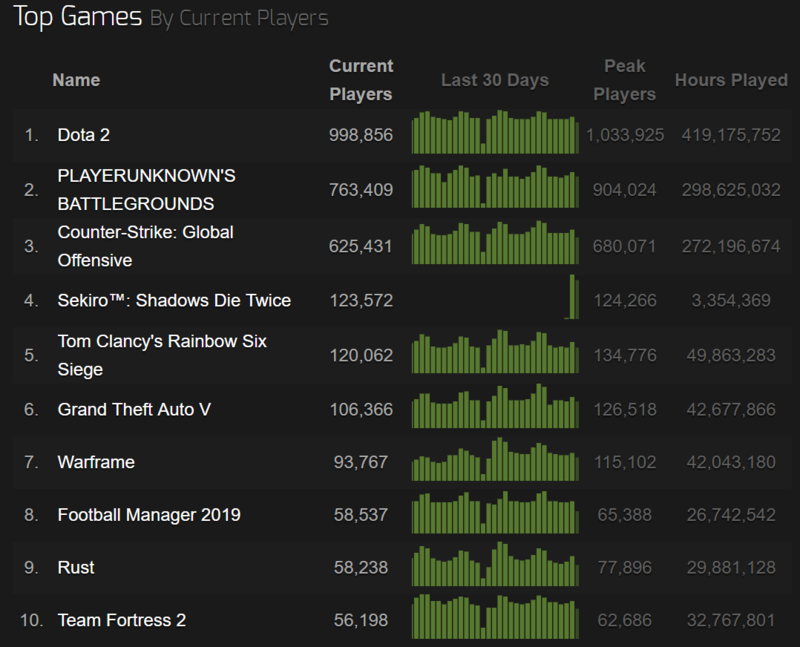Click peak players value 62,686
The width and height of the screenshot is (800, 647).
pos(624,620)
